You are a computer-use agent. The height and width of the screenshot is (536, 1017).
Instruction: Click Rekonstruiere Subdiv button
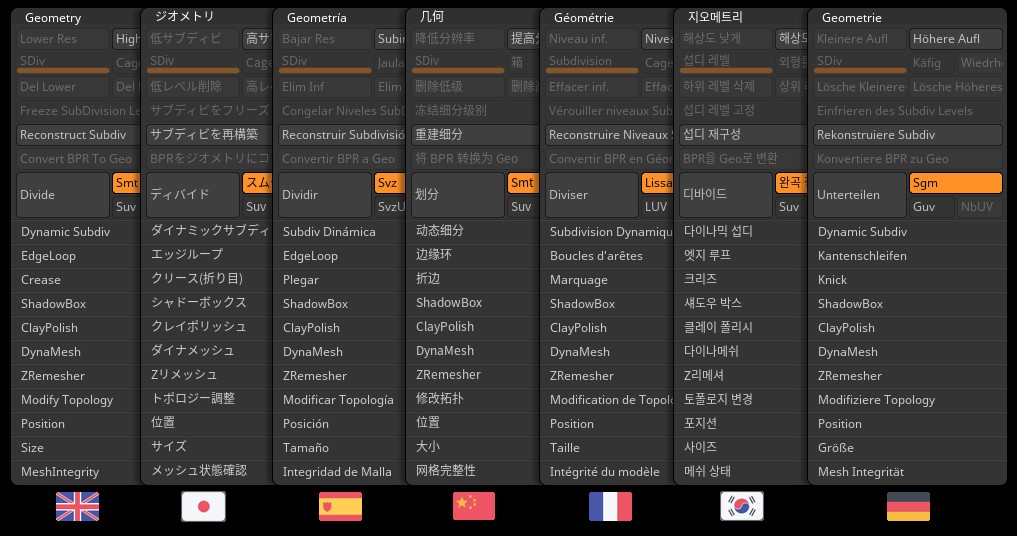908,135
